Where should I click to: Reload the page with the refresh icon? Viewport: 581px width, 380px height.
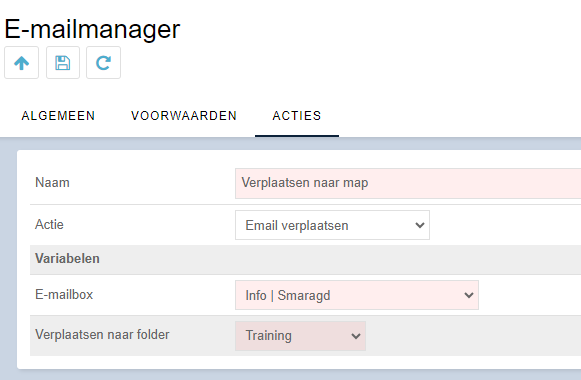[103, 63]
